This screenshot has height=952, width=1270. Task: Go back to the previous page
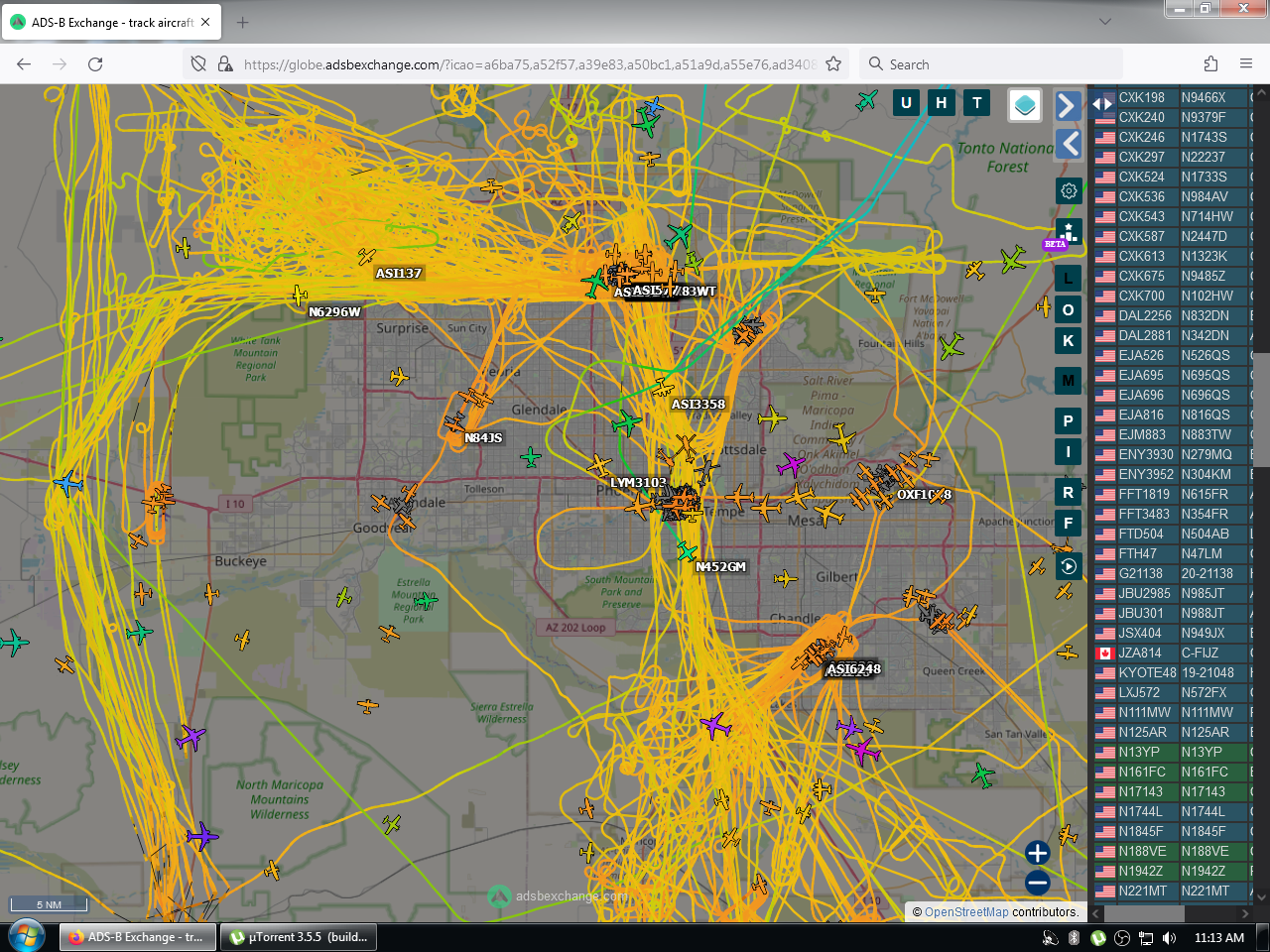pos(24,63)
